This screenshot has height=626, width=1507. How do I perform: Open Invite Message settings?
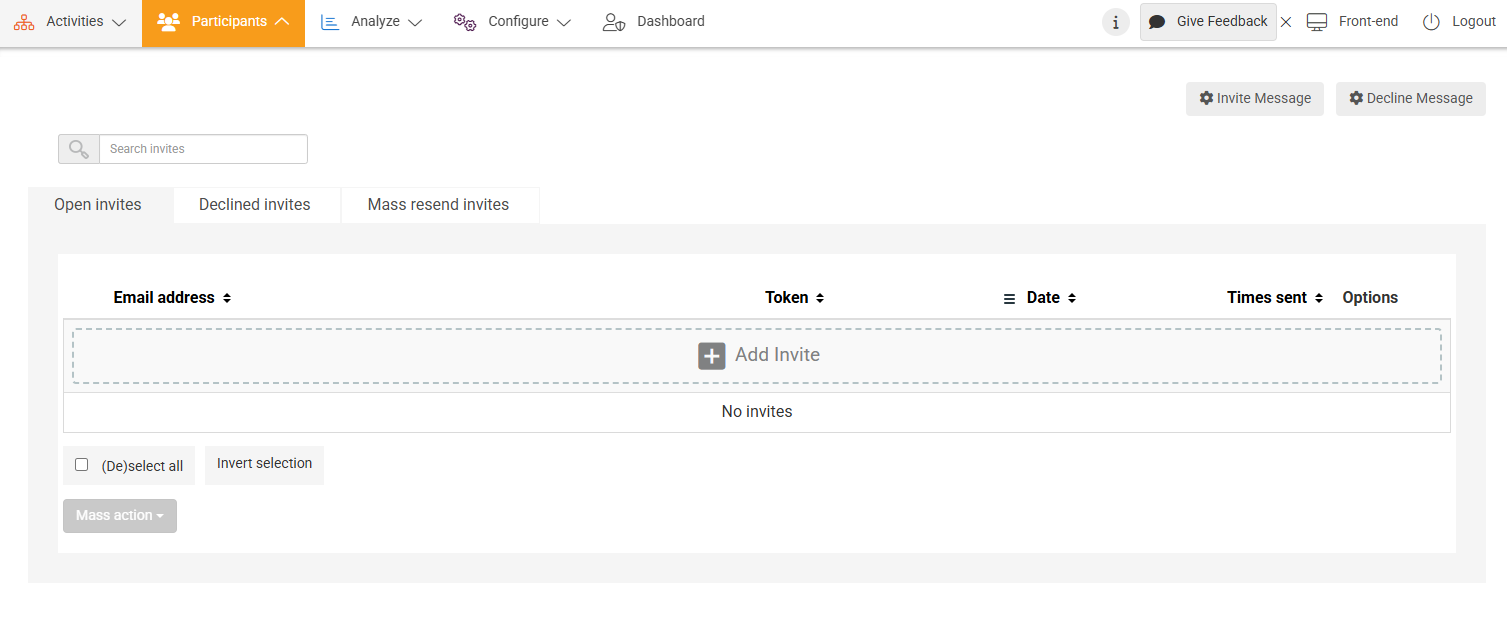[x=1255, y=99]
